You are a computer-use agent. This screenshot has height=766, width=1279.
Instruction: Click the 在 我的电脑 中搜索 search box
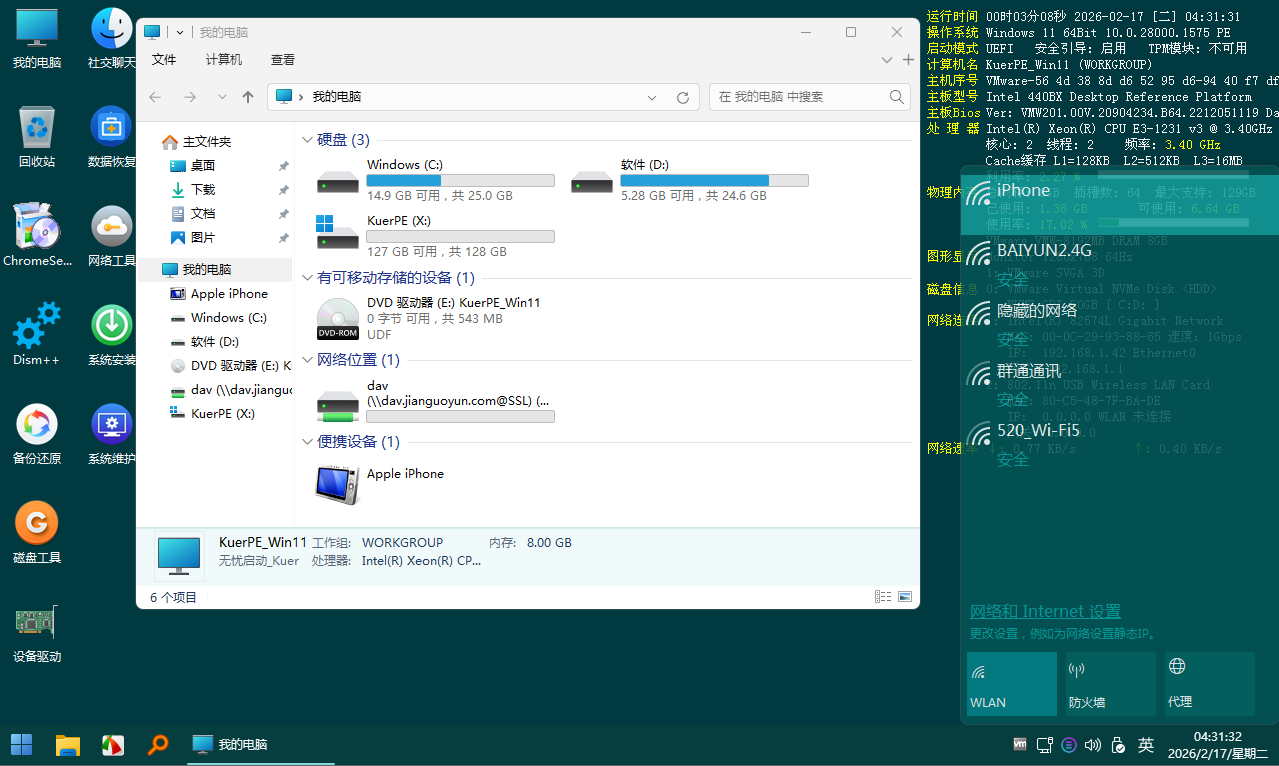pyautogui.click(x=800, y=97)
